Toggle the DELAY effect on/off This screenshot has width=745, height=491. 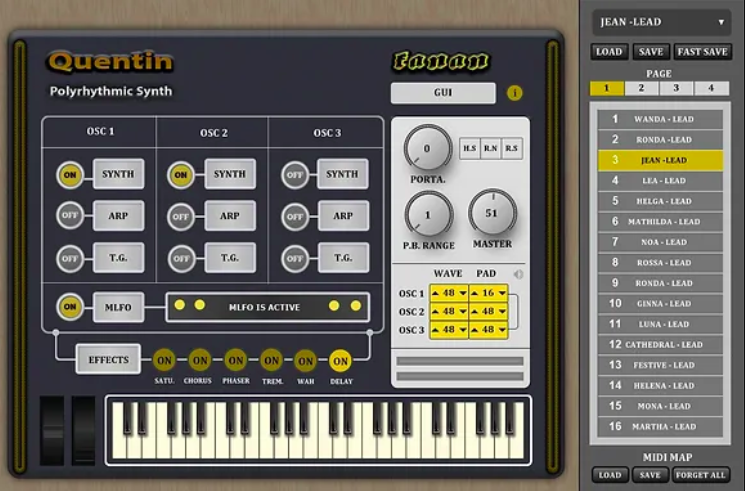pyautogui.click(x=340, y=361)
